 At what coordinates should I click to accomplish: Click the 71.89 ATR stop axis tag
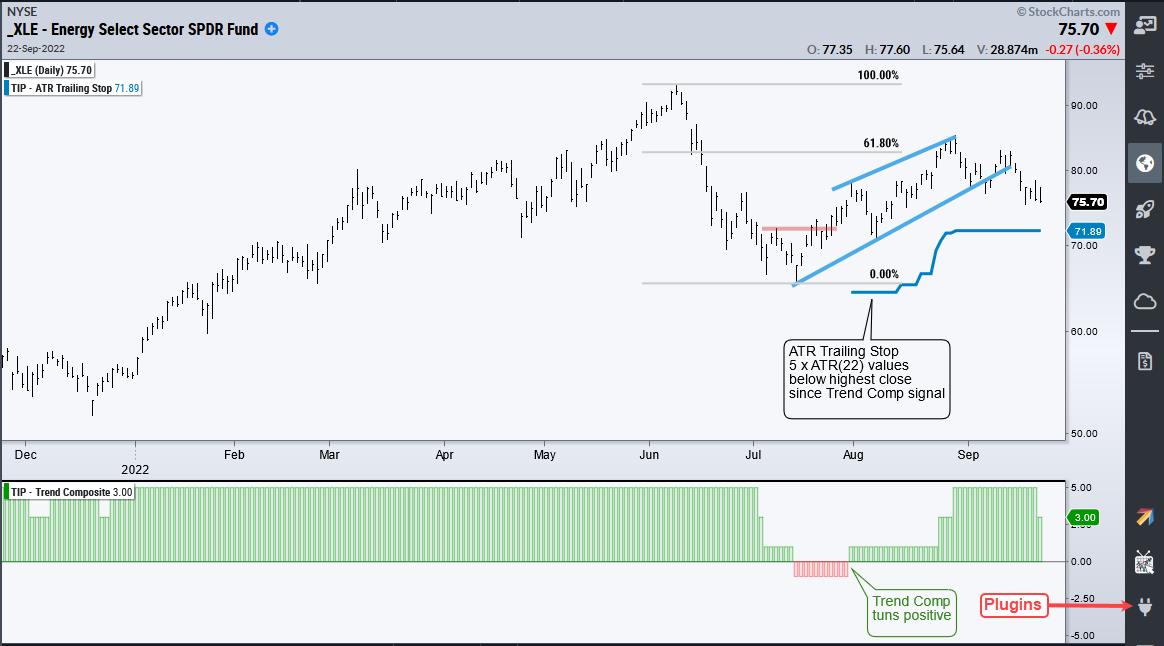(x=1087, y=231)
